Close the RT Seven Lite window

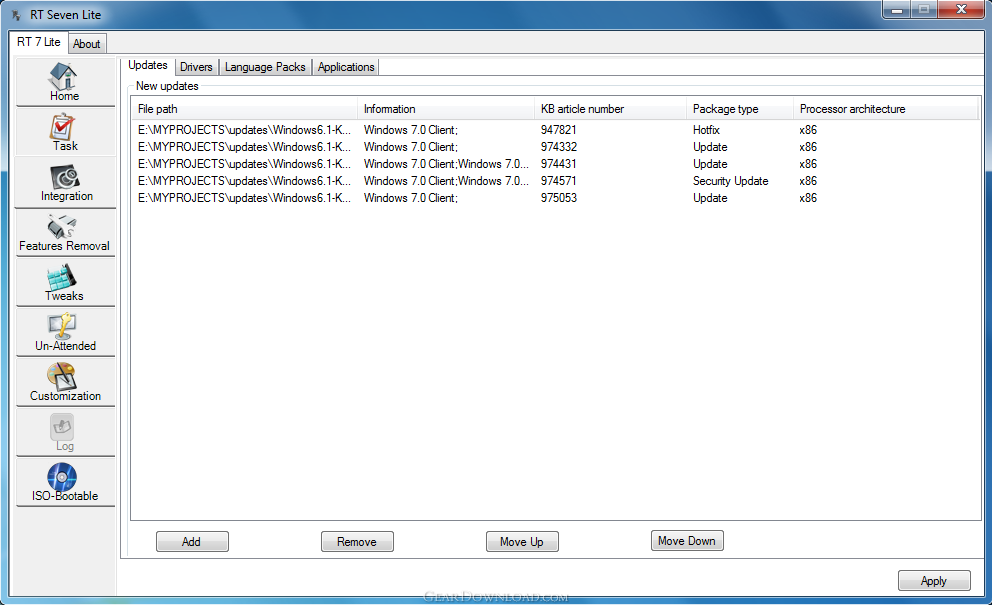click(x=961, y=9)
